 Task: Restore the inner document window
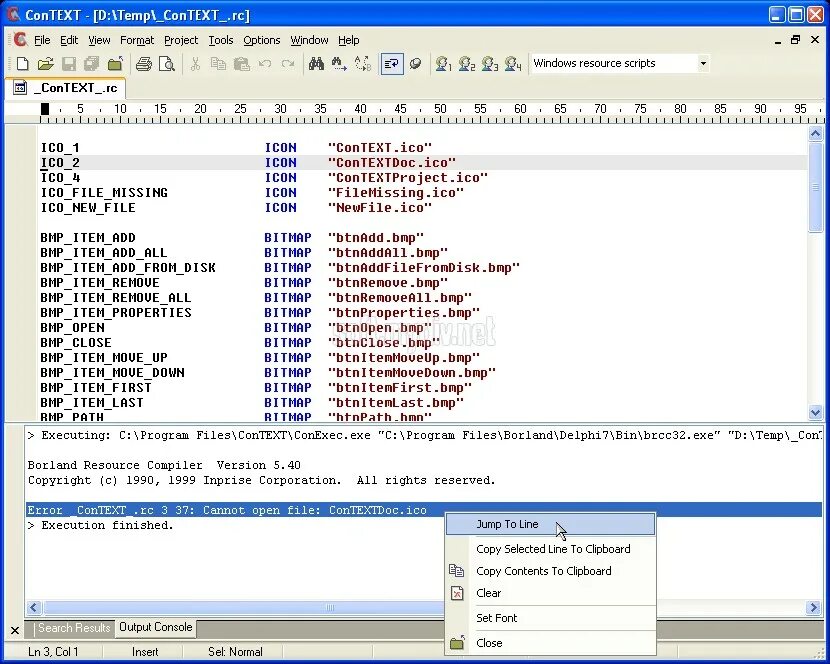click(x=795, y=40)
